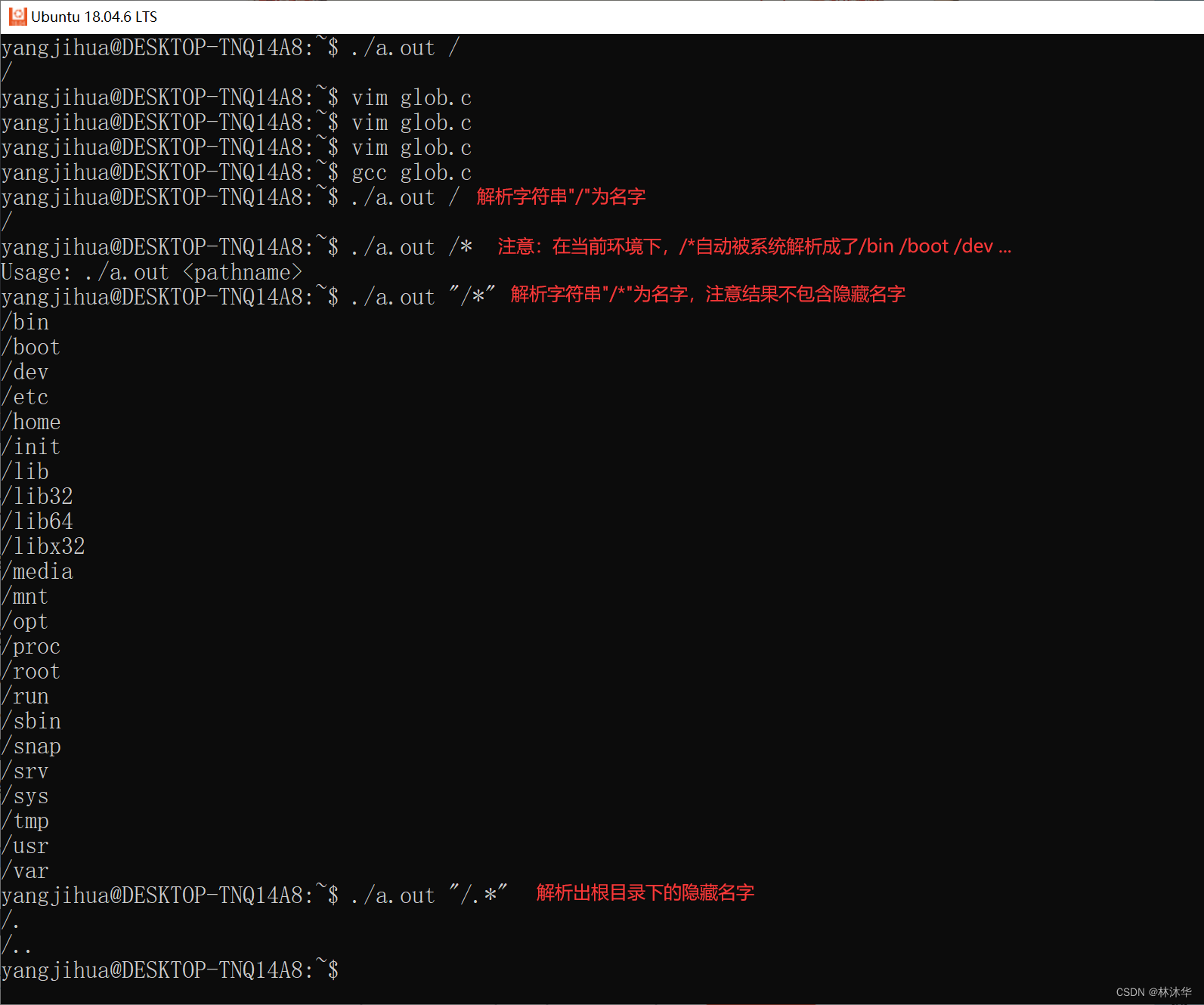Click the /home output line

point(31,422)
